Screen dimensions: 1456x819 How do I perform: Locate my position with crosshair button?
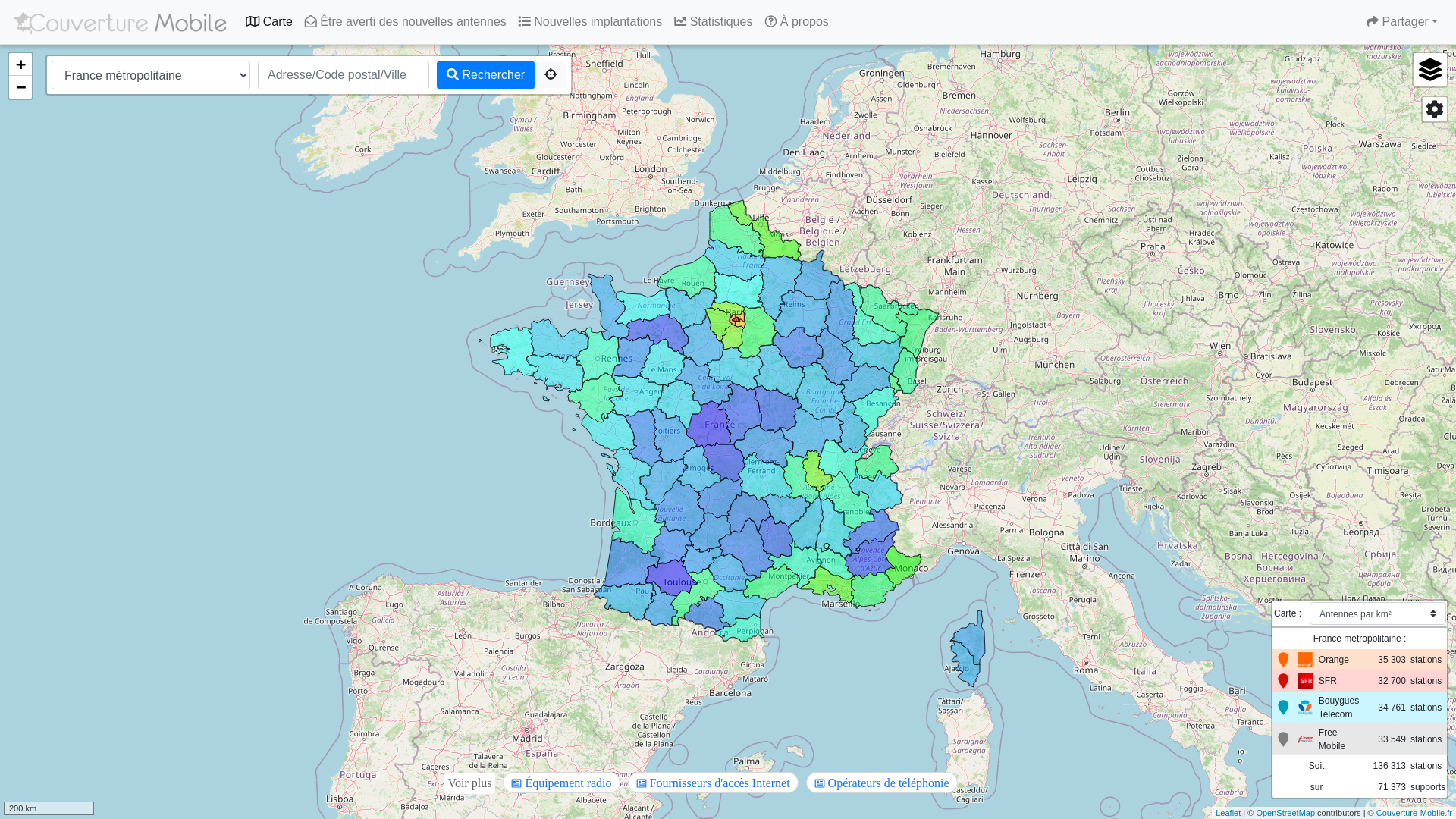pos(551,75)
